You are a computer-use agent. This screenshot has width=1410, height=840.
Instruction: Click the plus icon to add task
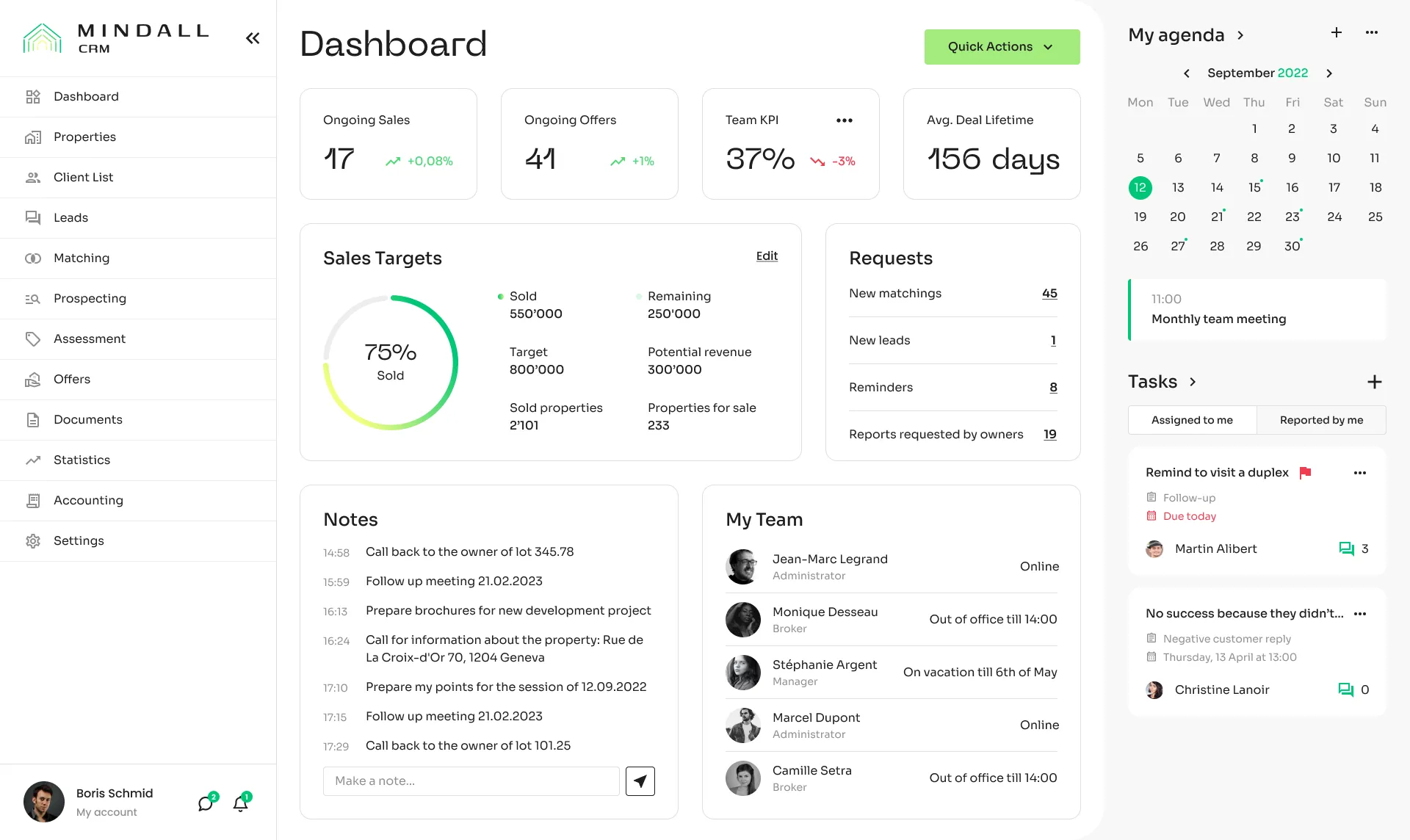1374,382
